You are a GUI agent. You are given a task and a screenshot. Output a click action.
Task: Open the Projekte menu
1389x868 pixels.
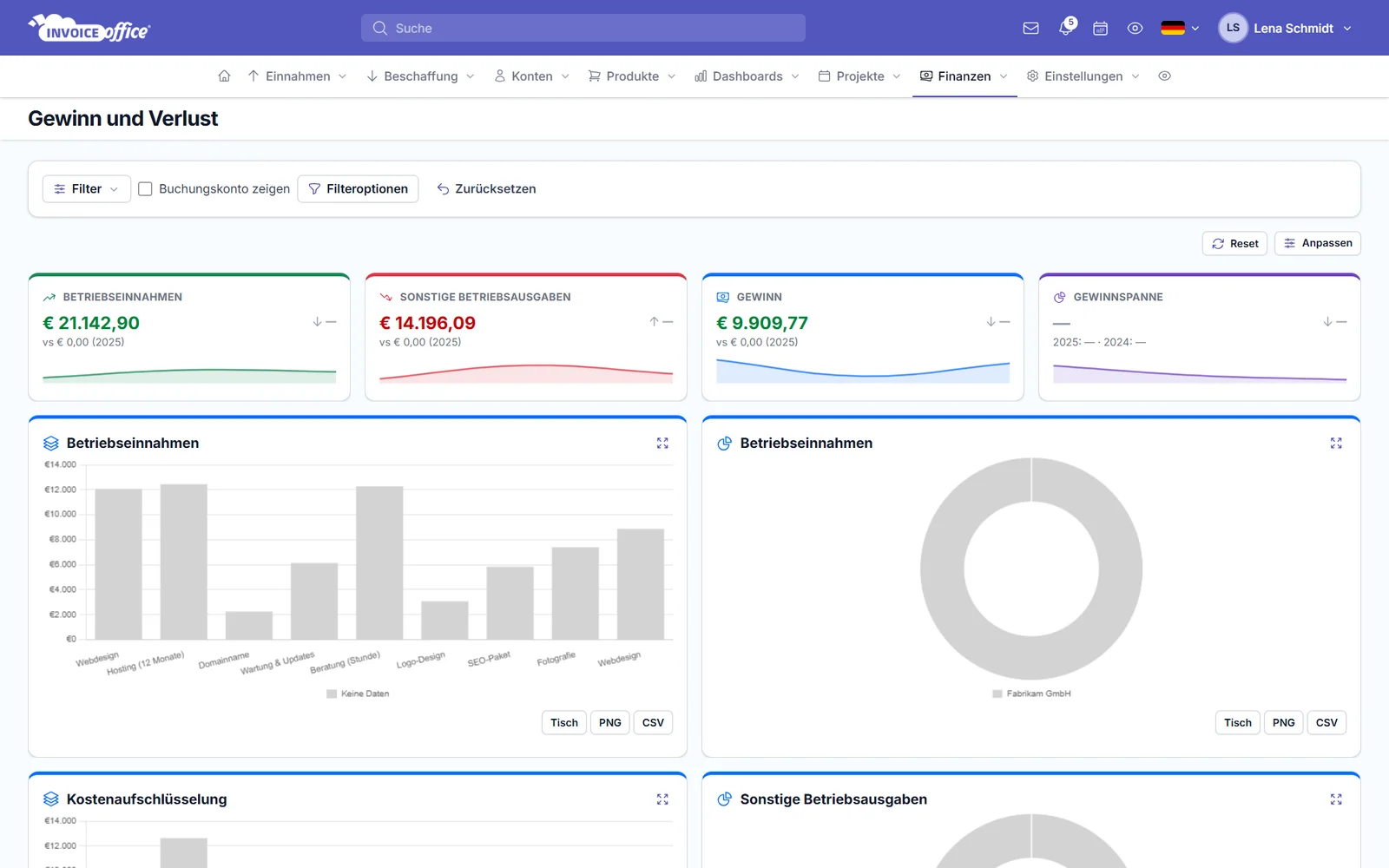click(x=859, y=76)
